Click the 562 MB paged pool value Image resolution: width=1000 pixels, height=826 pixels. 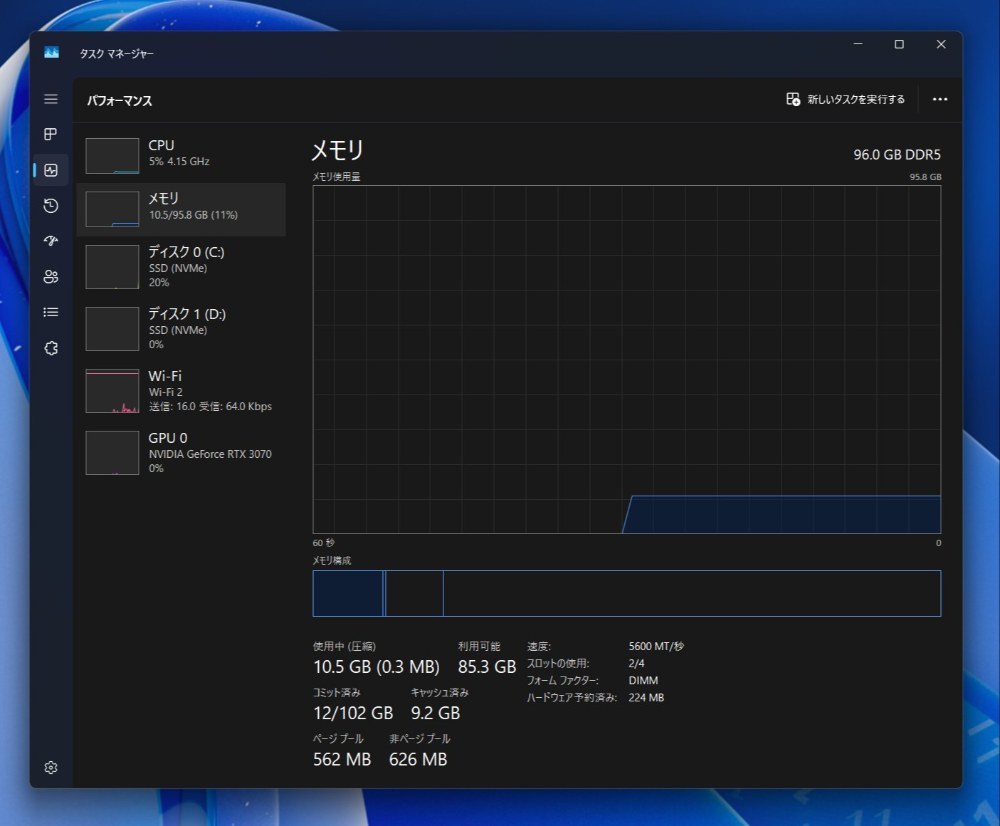342,759
